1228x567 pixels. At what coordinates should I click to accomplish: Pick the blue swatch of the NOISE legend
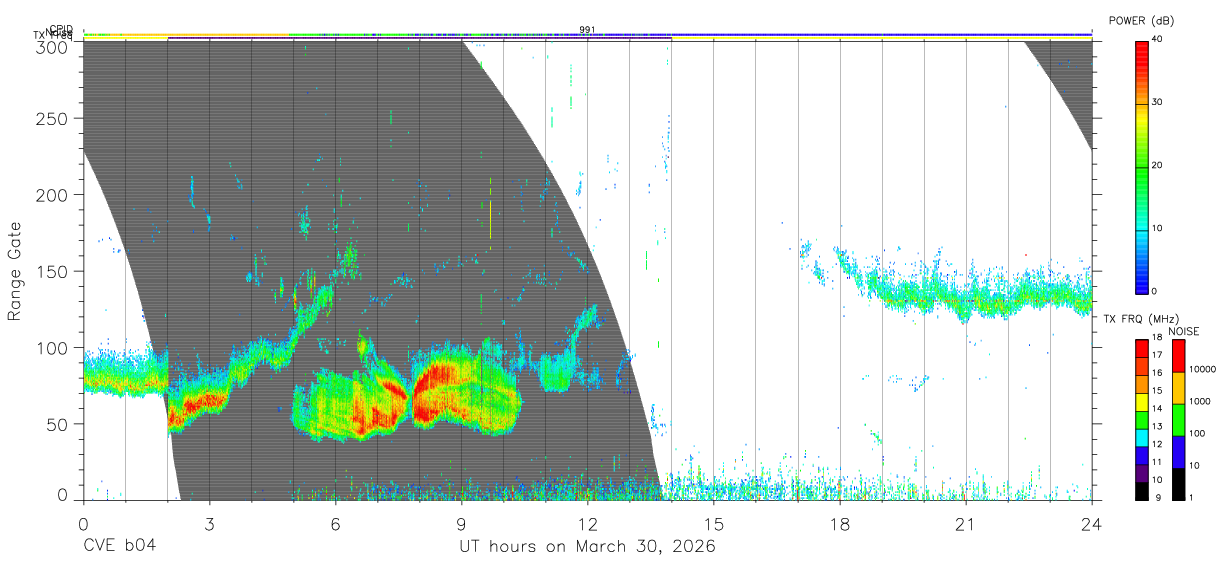click(x=1178, y=451)
